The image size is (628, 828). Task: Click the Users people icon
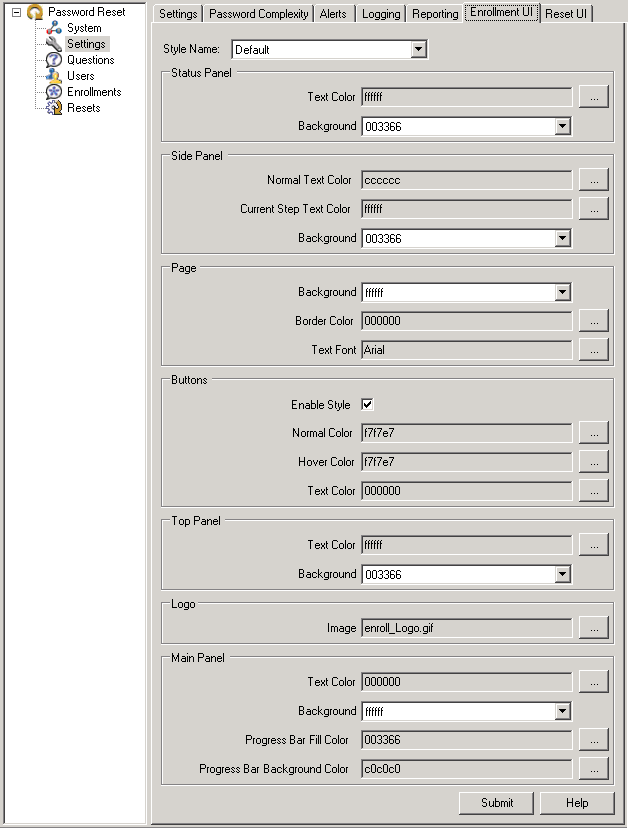53,76
